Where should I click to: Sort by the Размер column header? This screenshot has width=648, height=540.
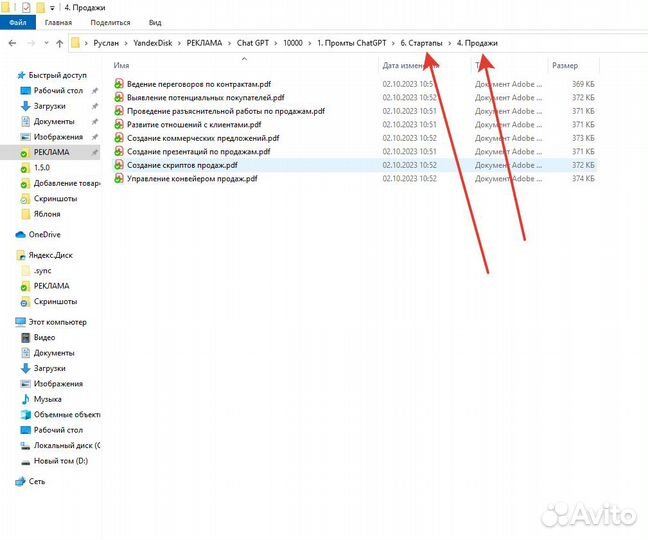pyautogui.click(x=564, y=65)
